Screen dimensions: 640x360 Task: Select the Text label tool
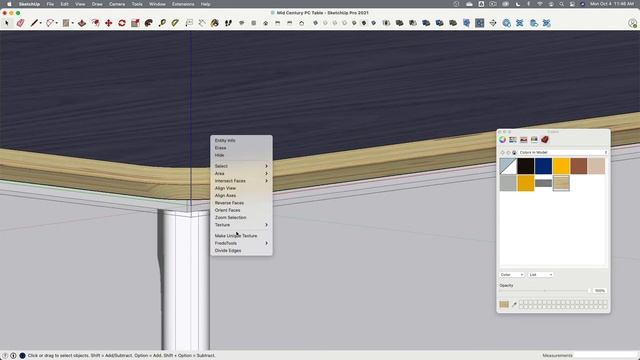(189, 23)
